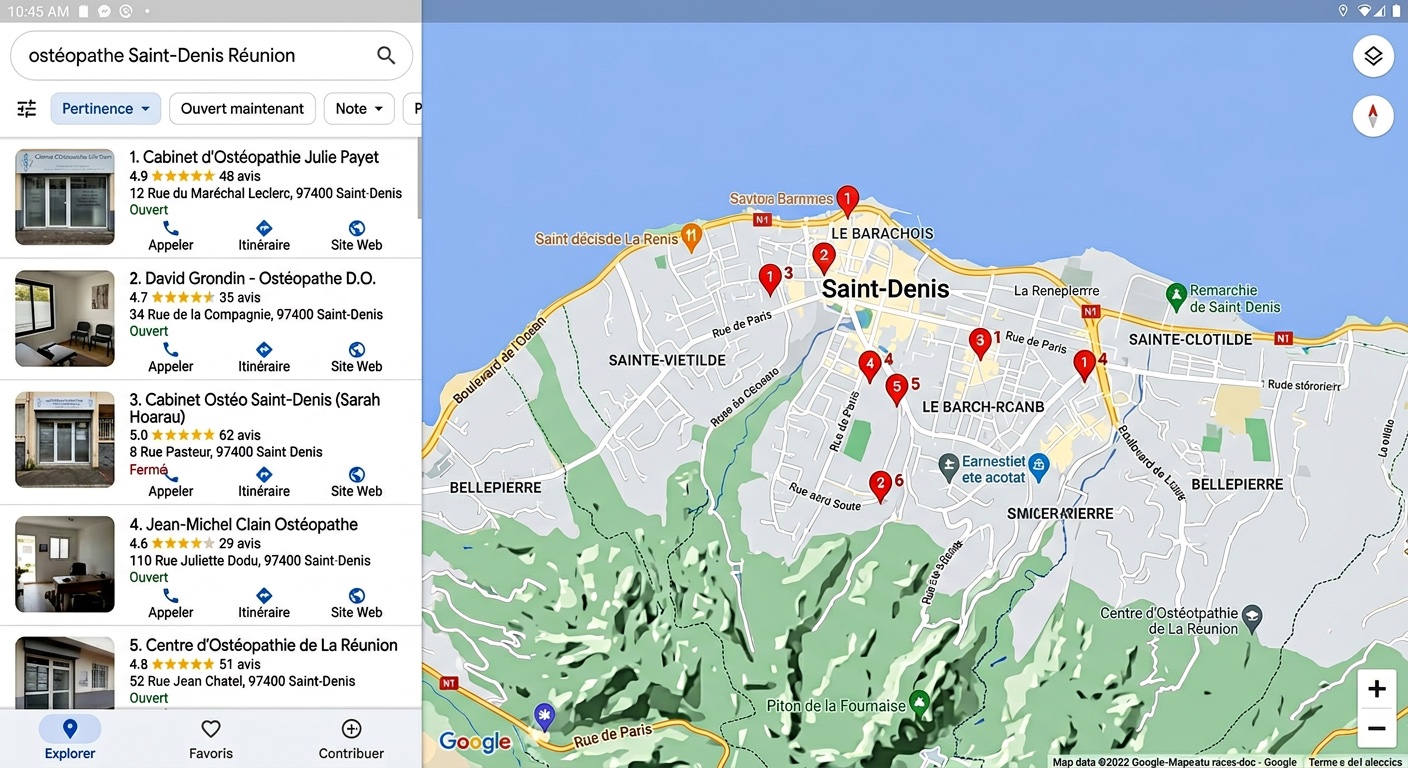This screenshot has width=1408, height=768.
Task: Click the compass to reset north
Action: (x=1373, y=116)
